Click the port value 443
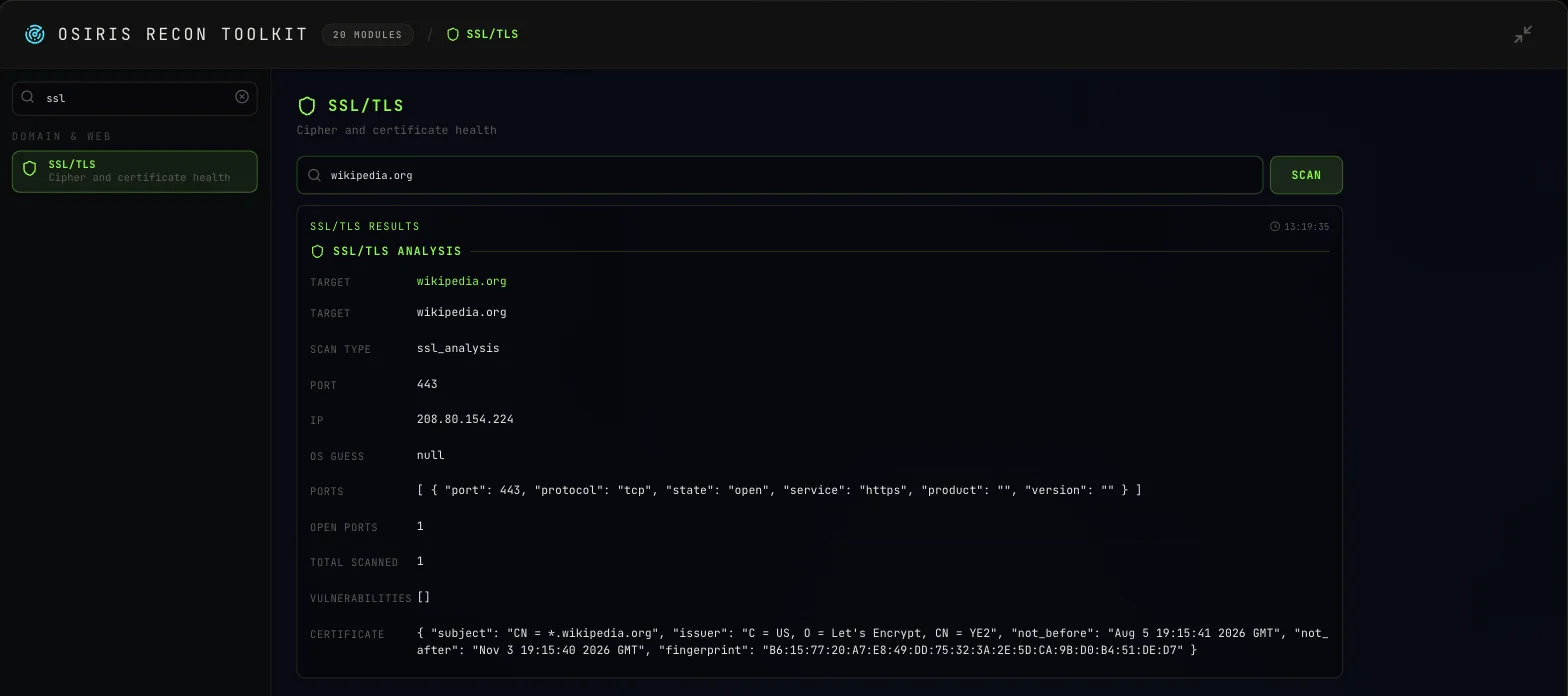 coord(427,384)
